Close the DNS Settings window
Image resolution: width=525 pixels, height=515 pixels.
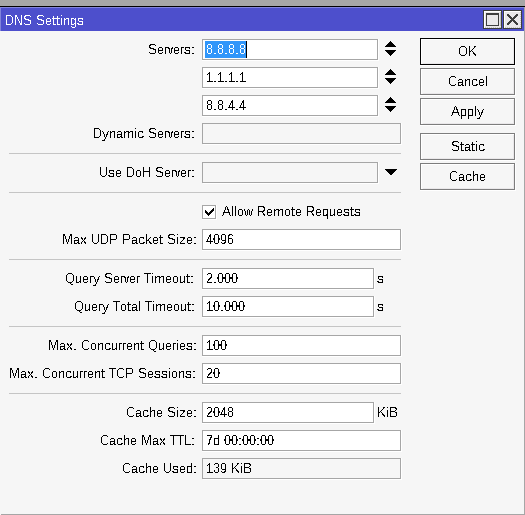(513, 20)
